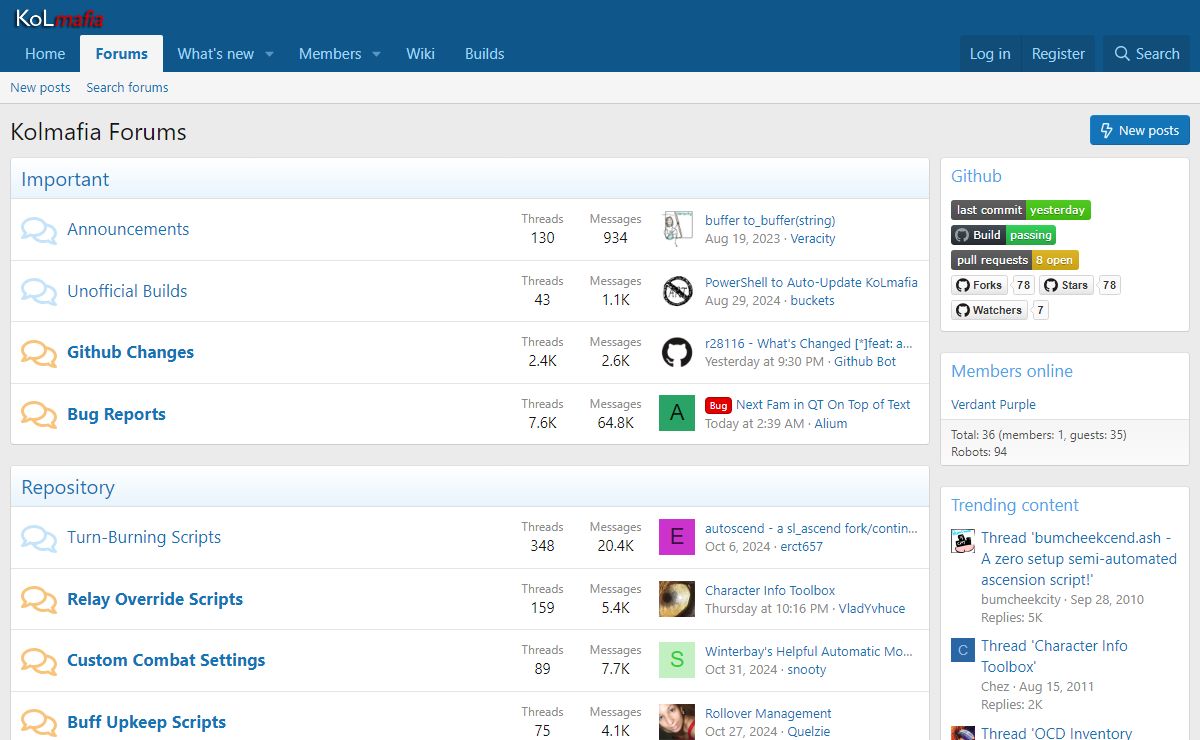Open the Announcements forum
The image size is (1200, 740).
128,230
